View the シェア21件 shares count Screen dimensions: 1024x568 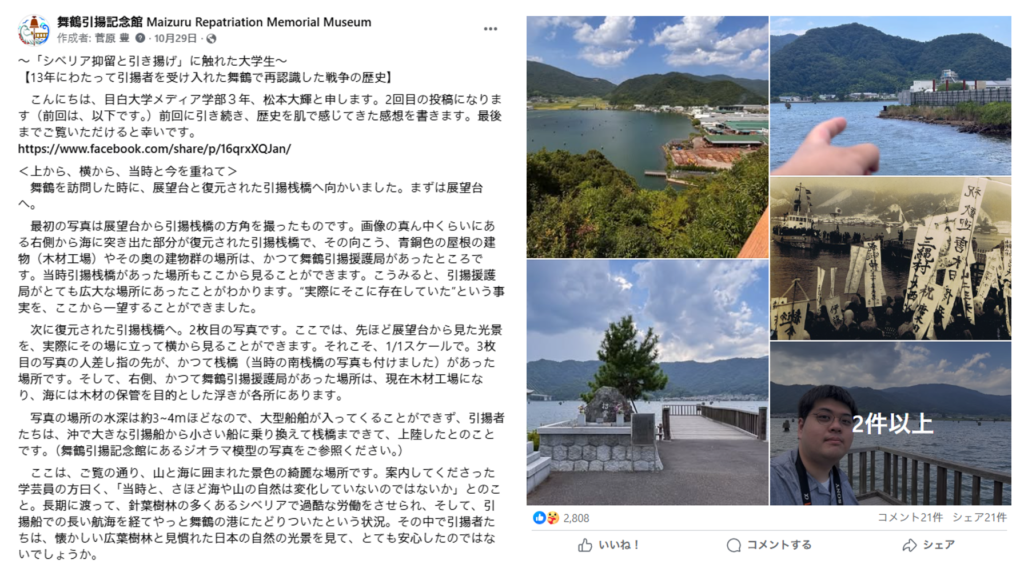pos(980,518)
